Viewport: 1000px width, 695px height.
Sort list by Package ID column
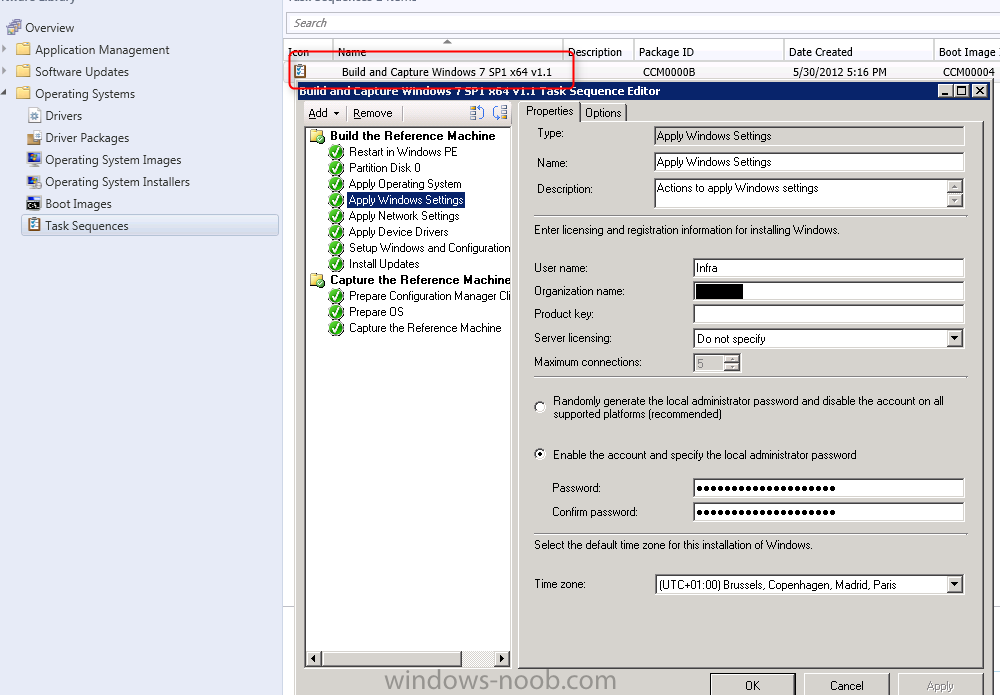point(708,52)
